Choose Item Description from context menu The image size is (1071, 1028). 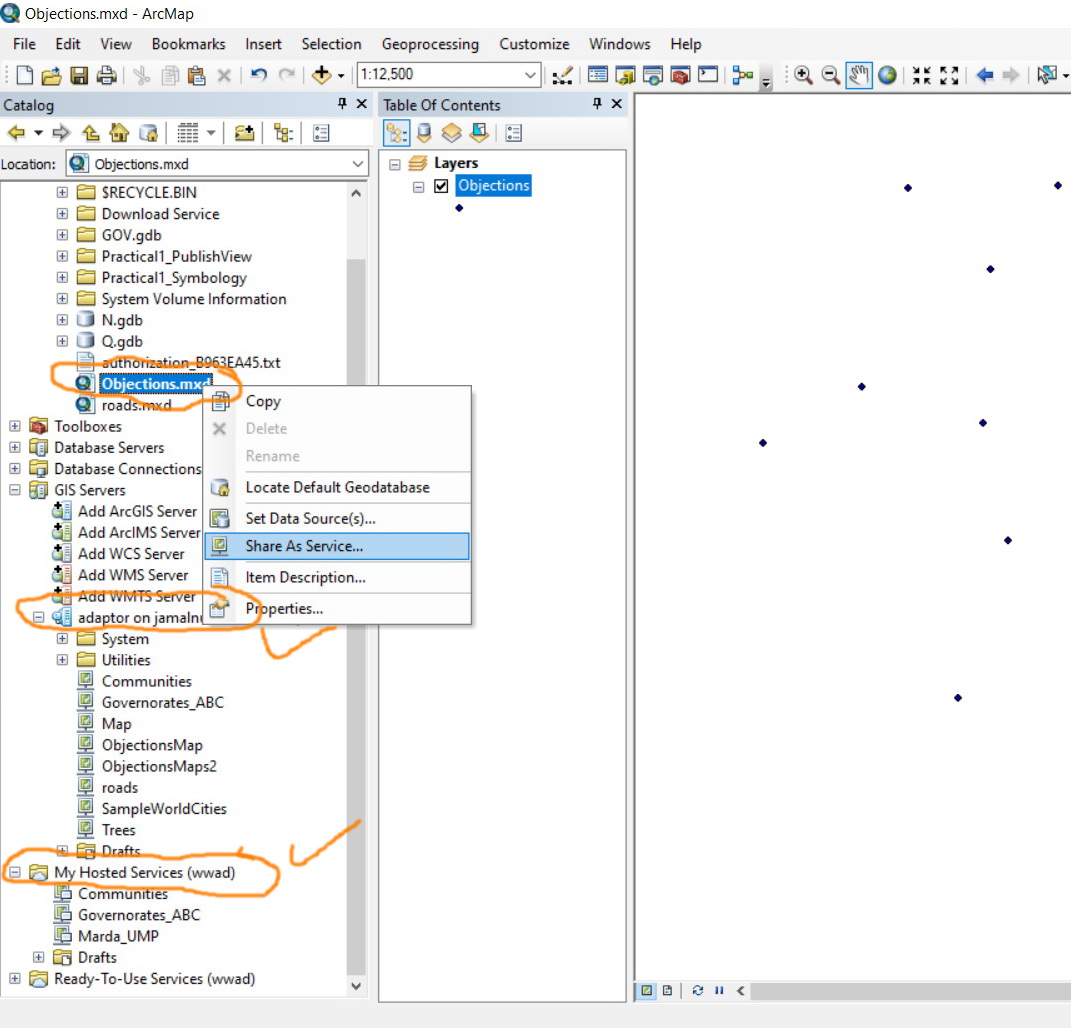tap(337, 578)
